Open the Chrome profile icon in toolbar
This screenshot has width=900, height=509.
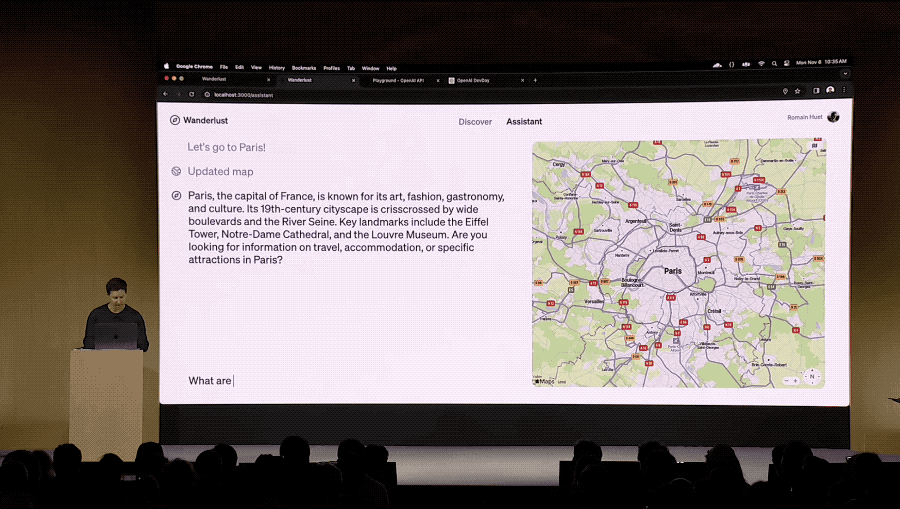click(x=830, y=91)
